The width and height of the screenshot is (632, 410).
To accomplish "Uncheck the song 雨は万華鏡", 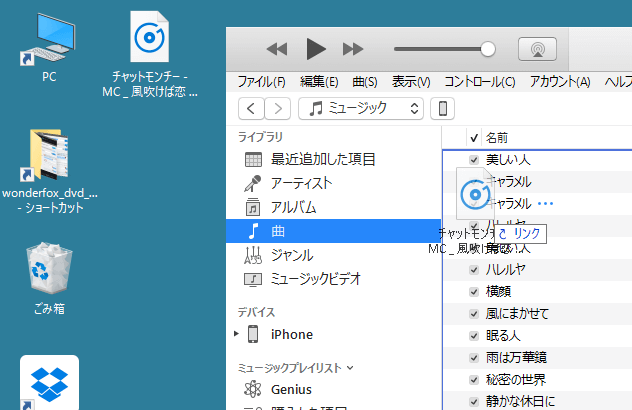I will coord(474,358).
